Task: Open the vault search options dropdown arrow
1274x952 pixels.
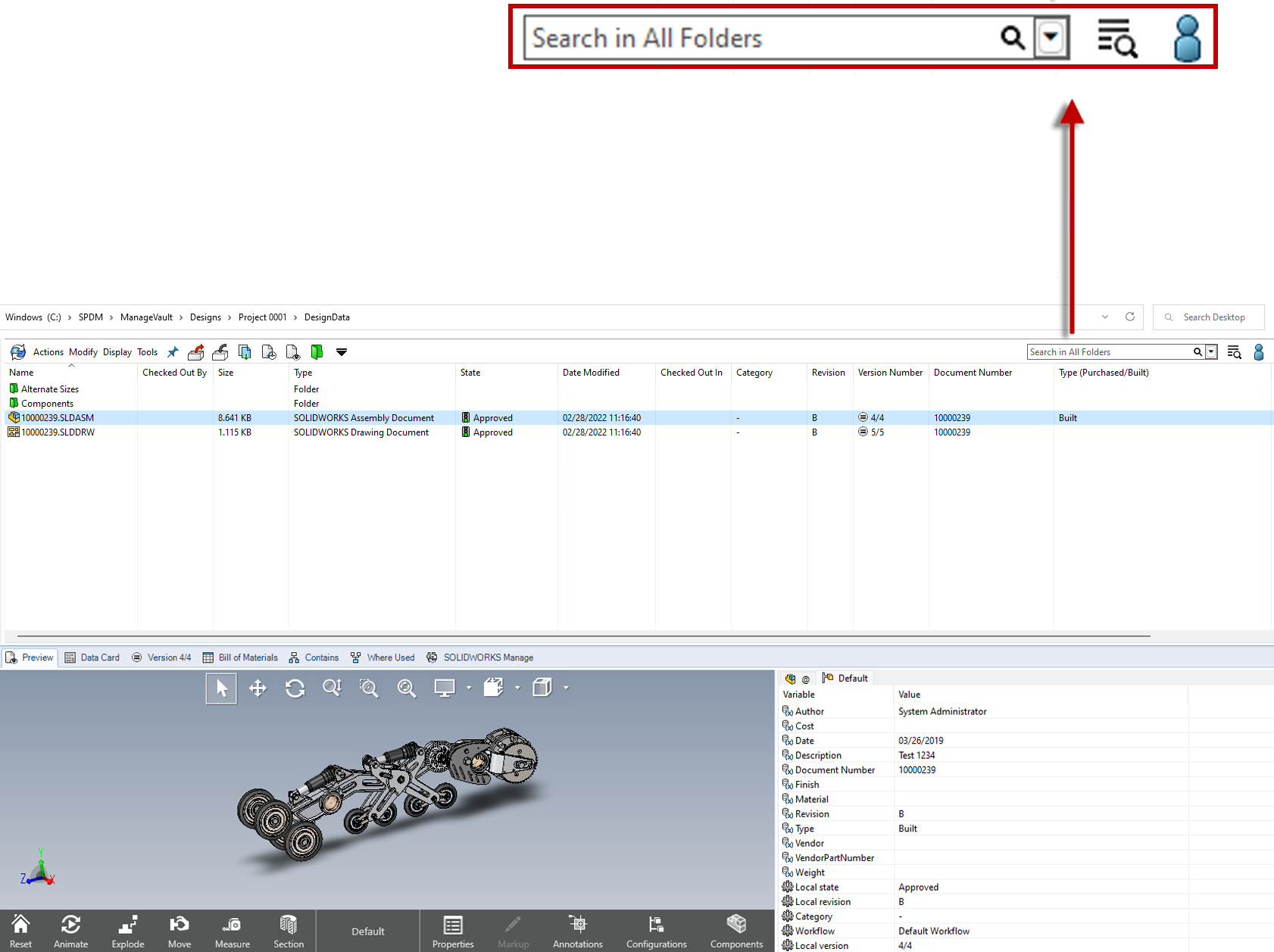Action: [1211, 352]
